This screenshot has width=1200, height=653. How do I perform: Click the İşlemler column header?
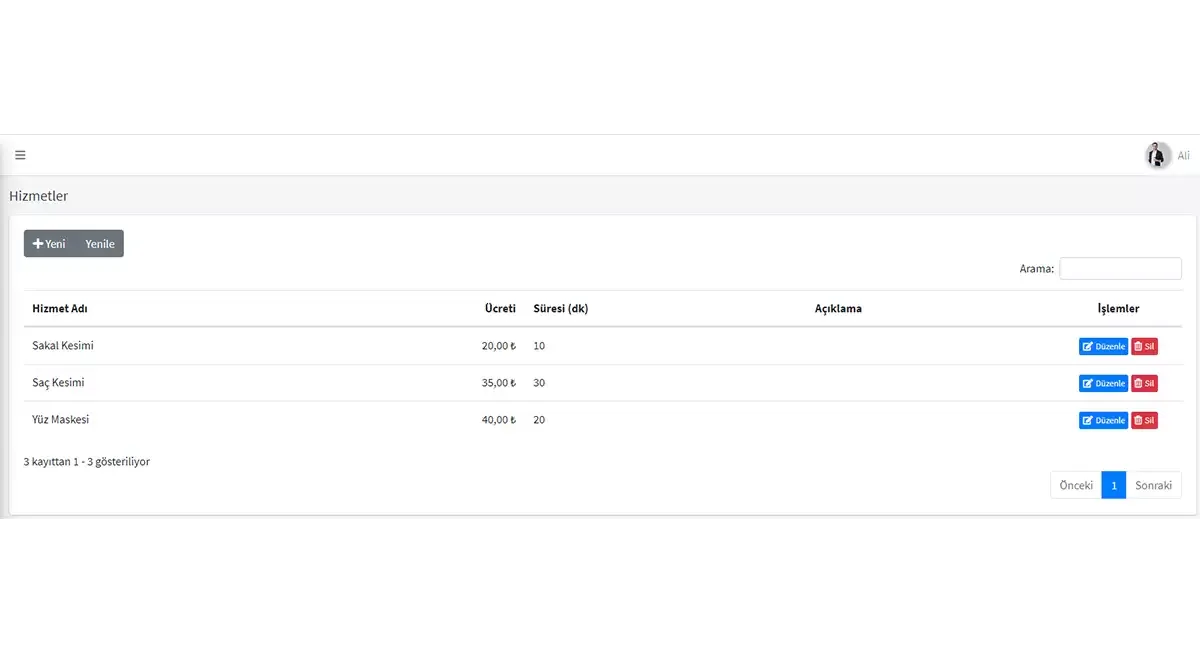pos(1118,309)
